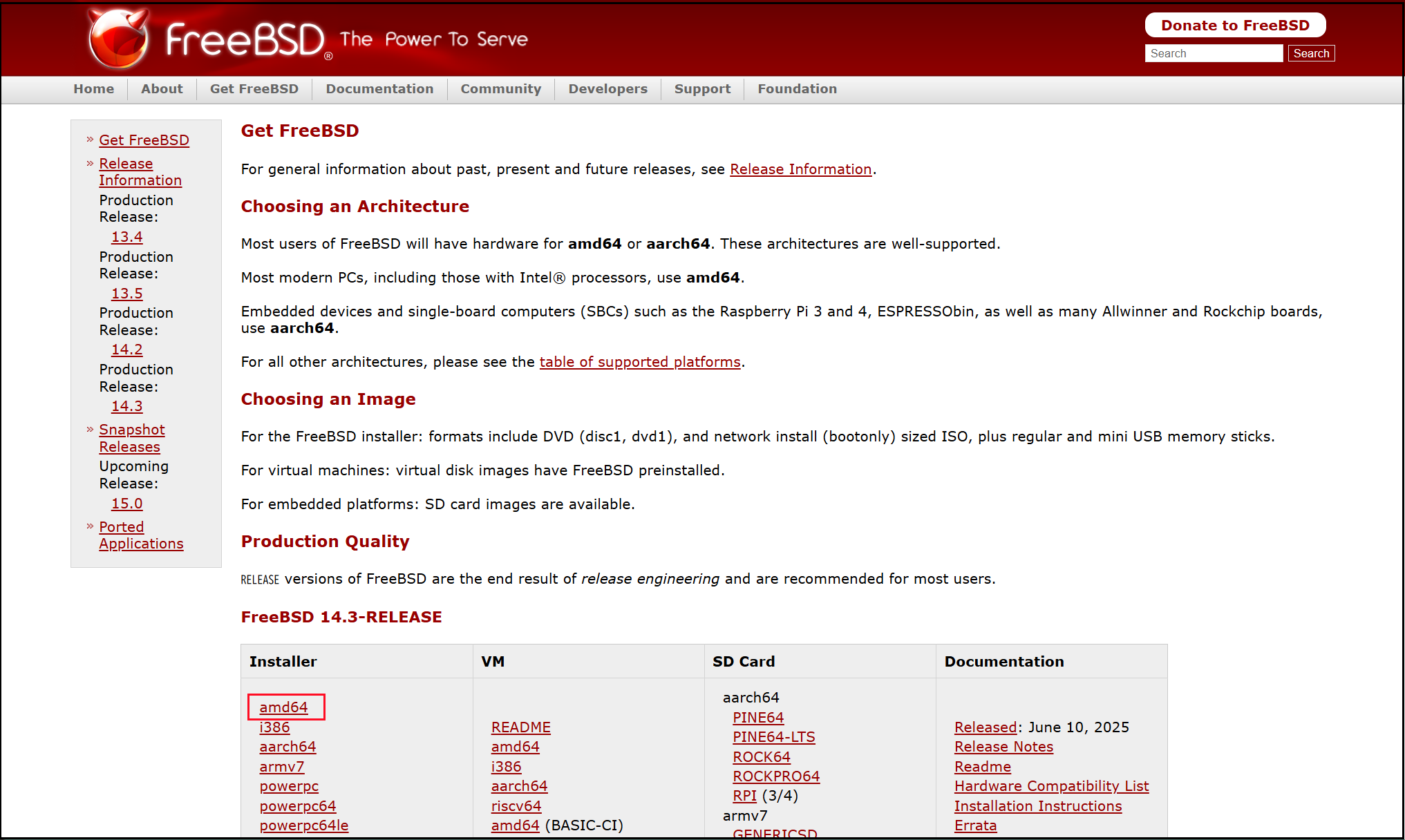Open the Developers menu item
Viewport: 1405px width, 840px height.
coord(608,88)
